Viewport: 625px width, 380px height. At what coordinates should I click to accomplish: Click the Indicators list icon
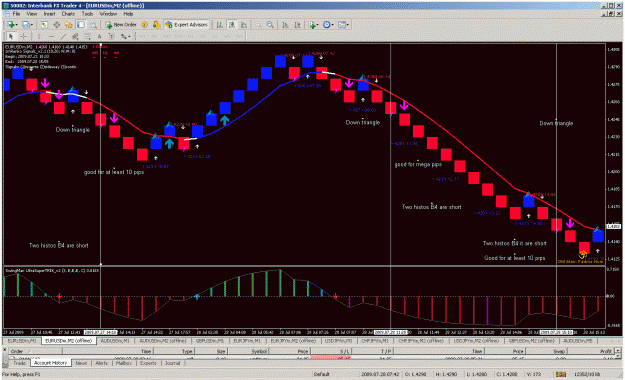312,25
